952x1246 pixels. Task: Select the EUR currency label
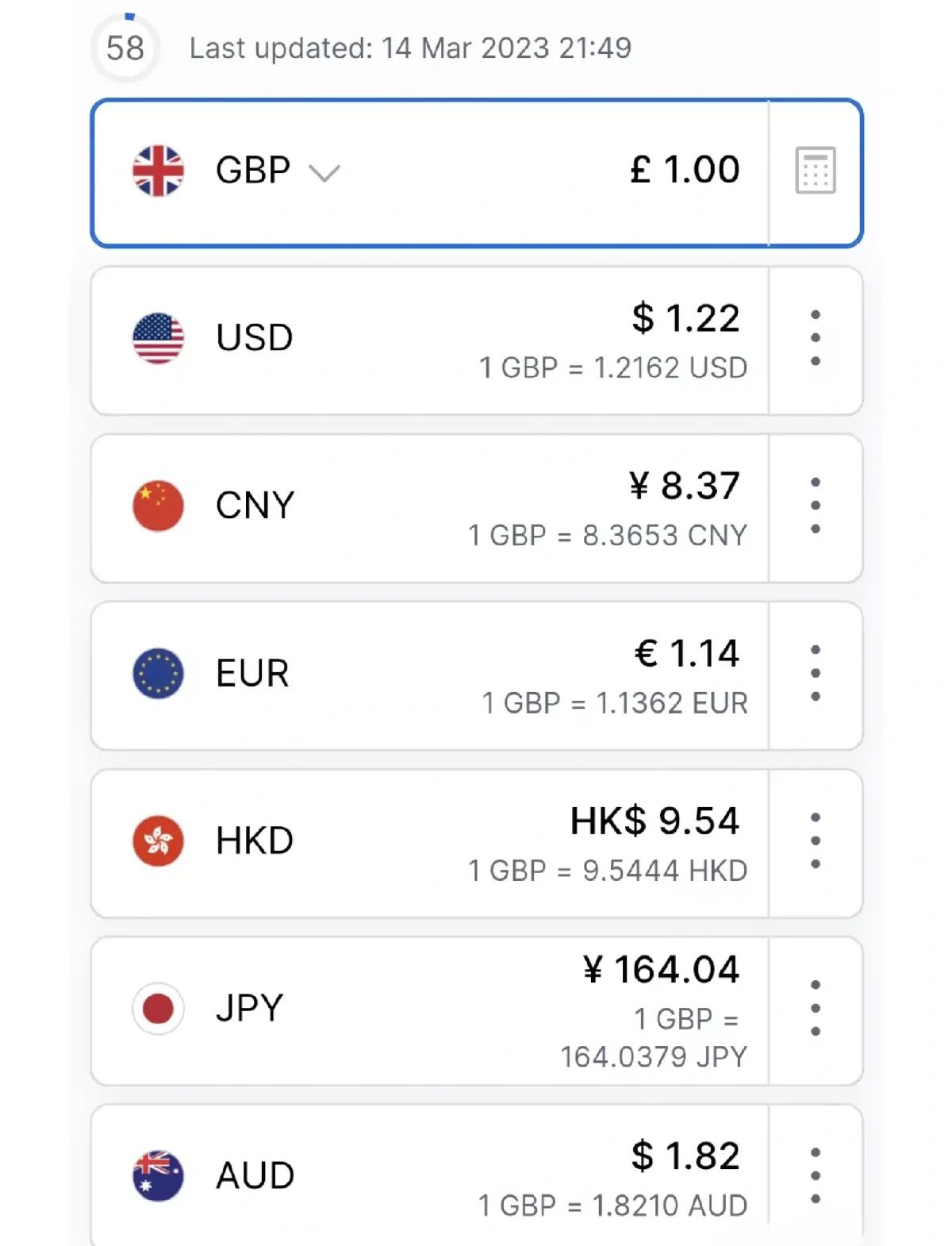click(252, 673)
